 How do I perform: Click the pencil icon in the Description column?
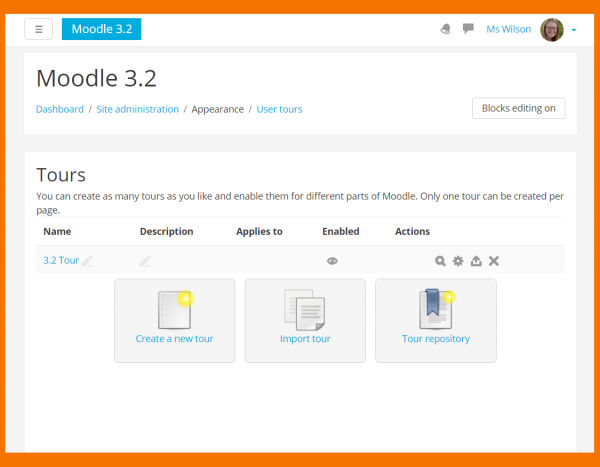[x=145, y=261]
